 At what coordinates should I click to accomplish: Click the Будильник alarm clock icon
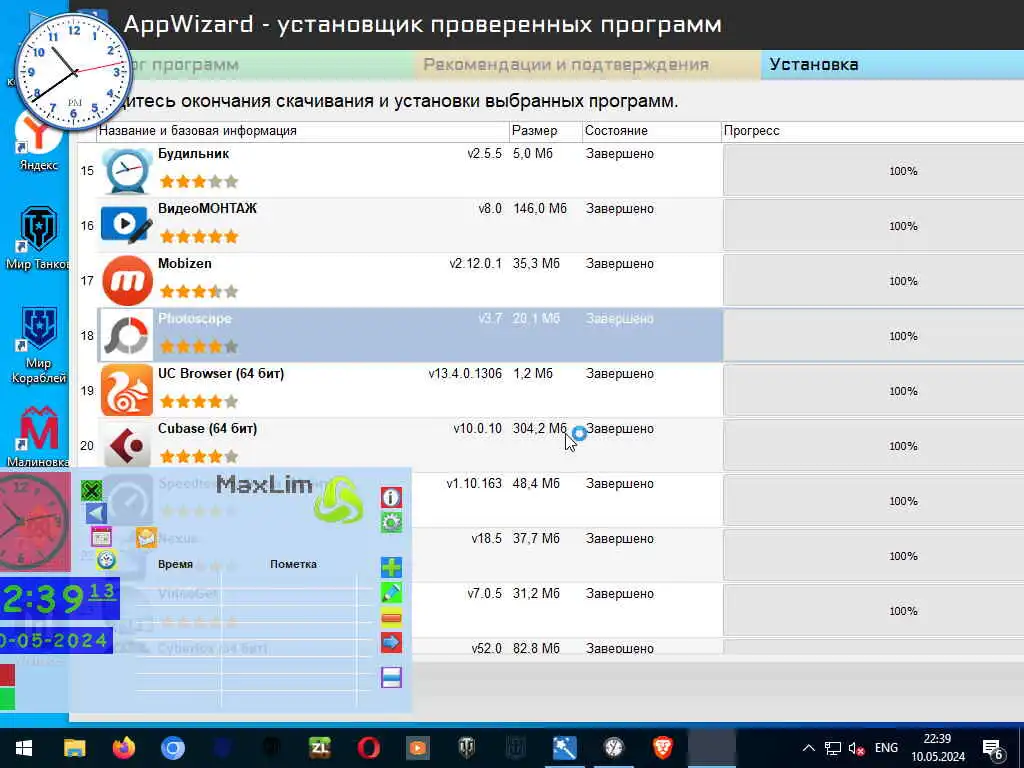[127, 171]
